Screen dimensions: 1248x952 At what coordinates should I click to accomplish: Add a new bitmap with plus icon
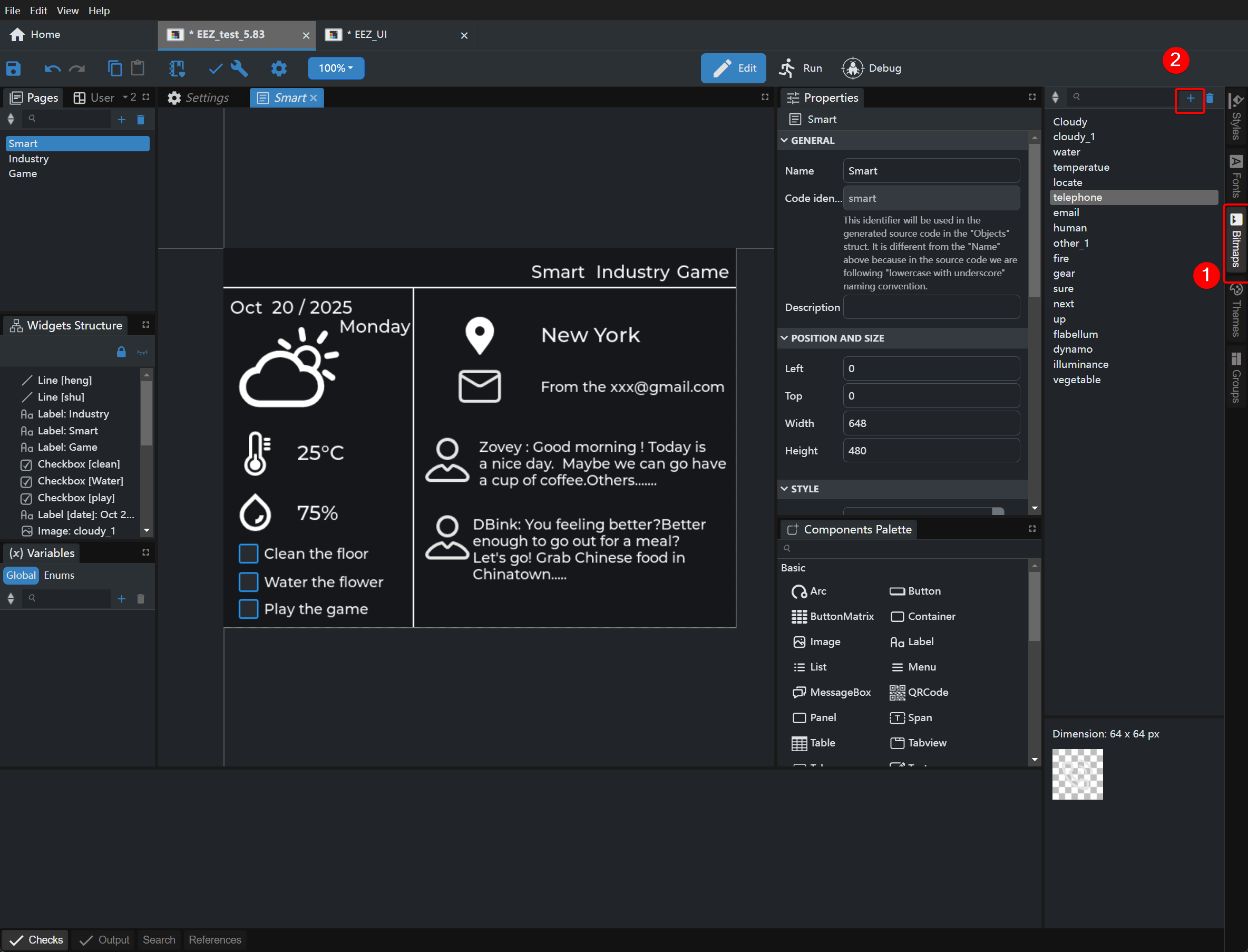pyautogui.click(x=1190, y=98)
